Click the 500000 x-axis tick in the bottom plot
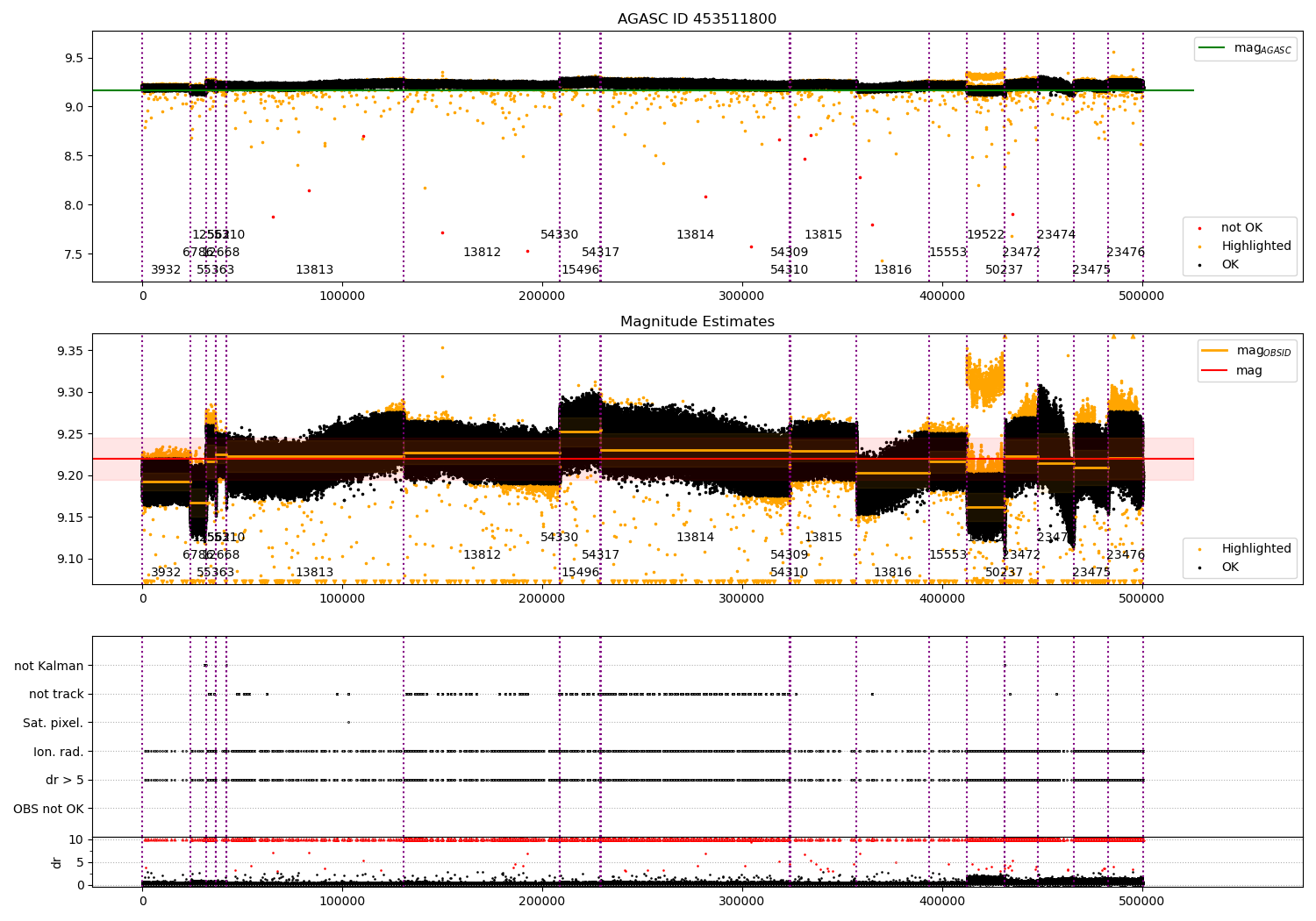This screenshot has height=921, width=1316. (1142, 901)
